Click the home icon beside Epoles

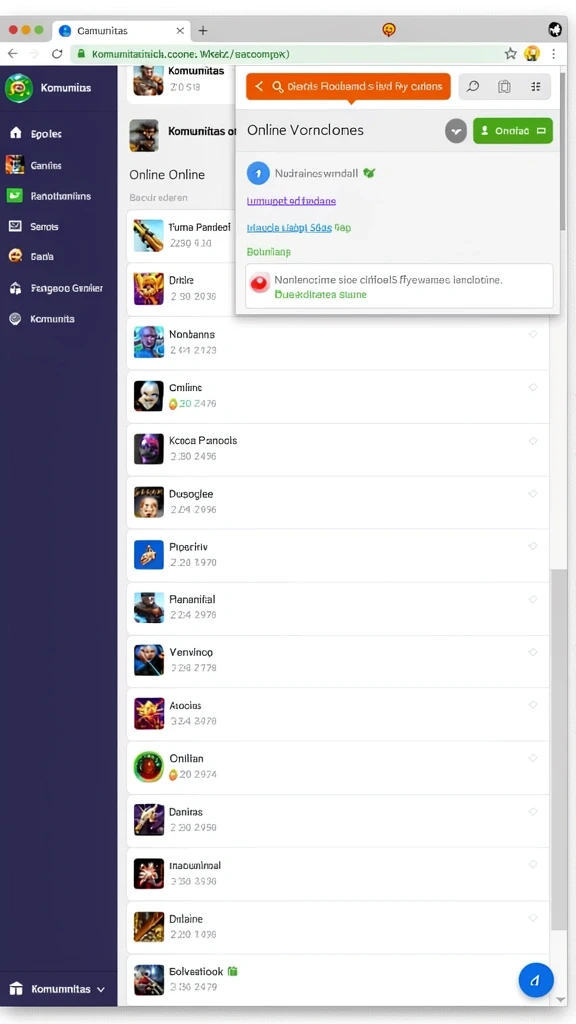[16, 133]
